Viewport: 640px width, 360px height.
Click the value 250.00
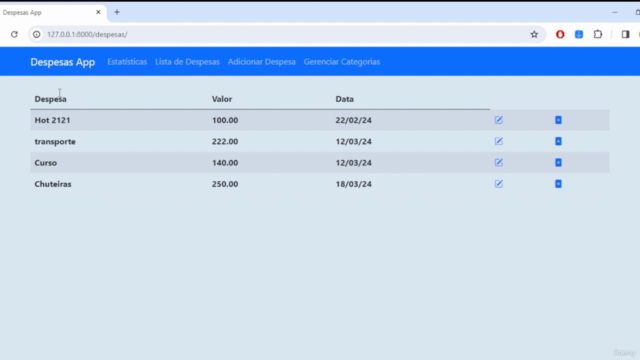click(225, 184)
